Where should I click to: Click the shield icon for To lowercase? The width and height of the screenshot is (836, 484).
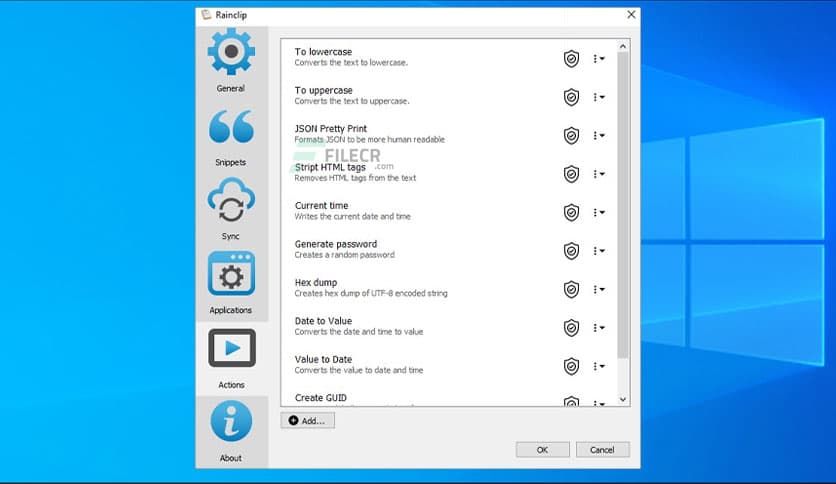[x=571, y=58]
